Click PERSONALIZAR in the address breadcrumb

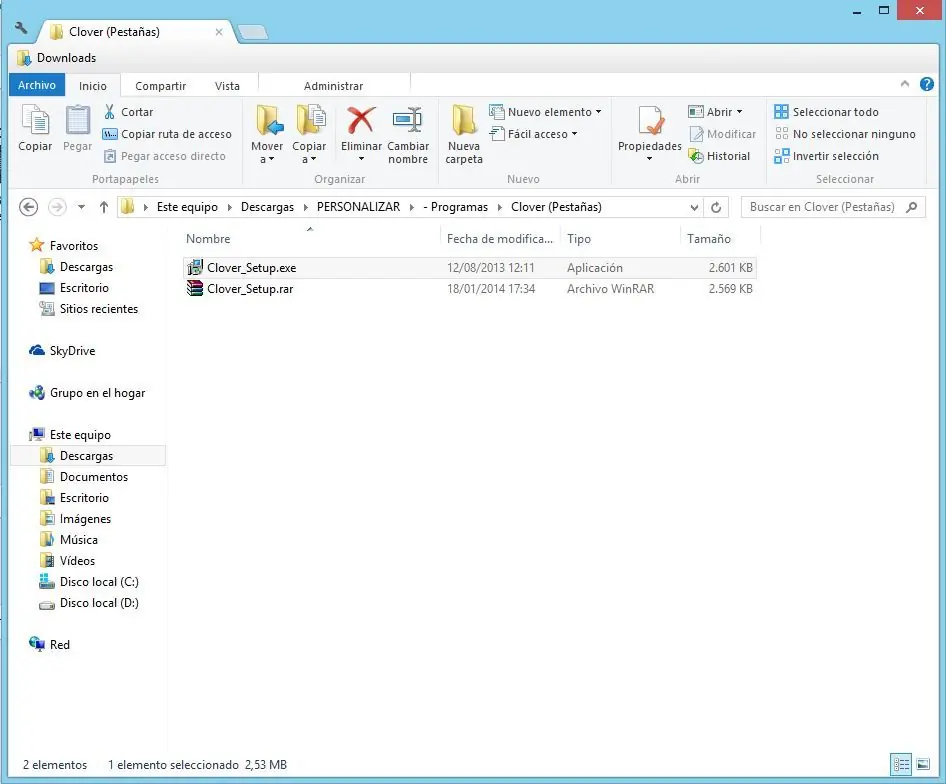click(358, 207)
